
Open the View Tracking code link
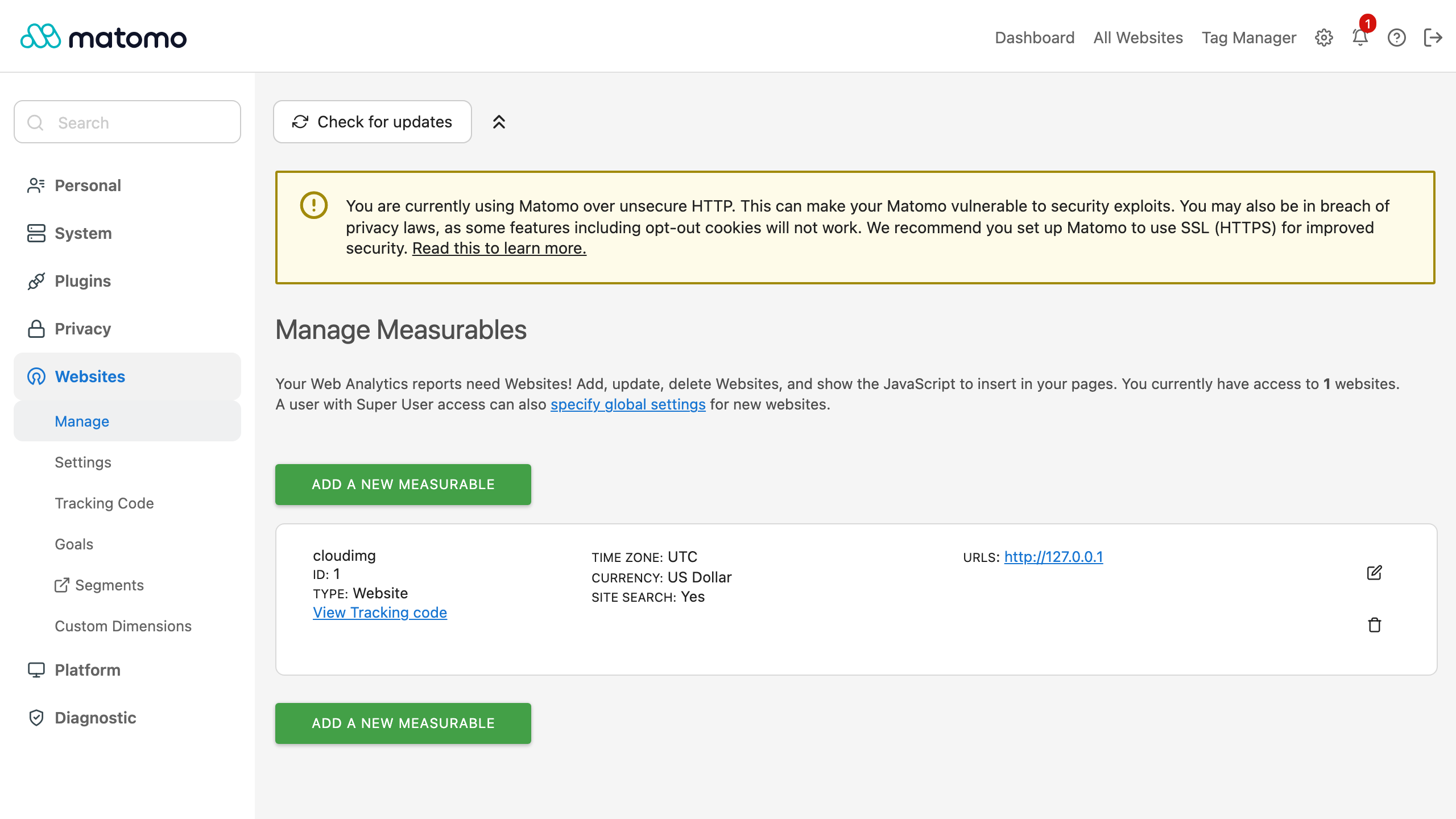coord(380,613)
